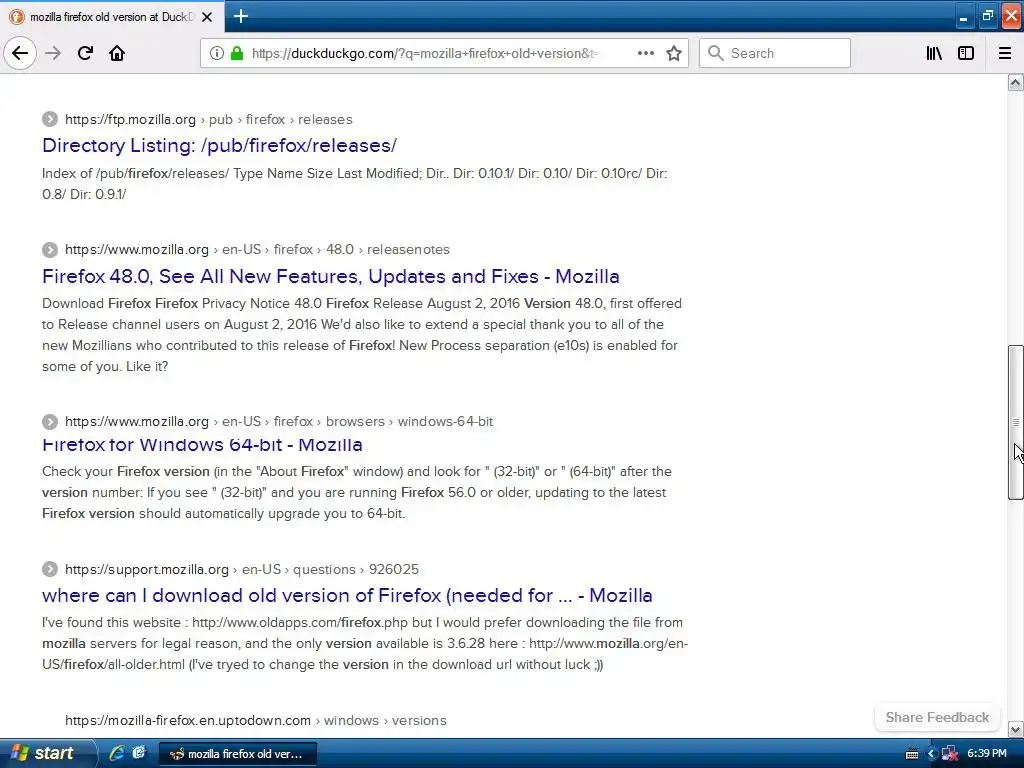Click the vertical scrollbar thumb
Image resolution: width=1024 pixels, height=768 pixels.
[x=1016, y=422]
